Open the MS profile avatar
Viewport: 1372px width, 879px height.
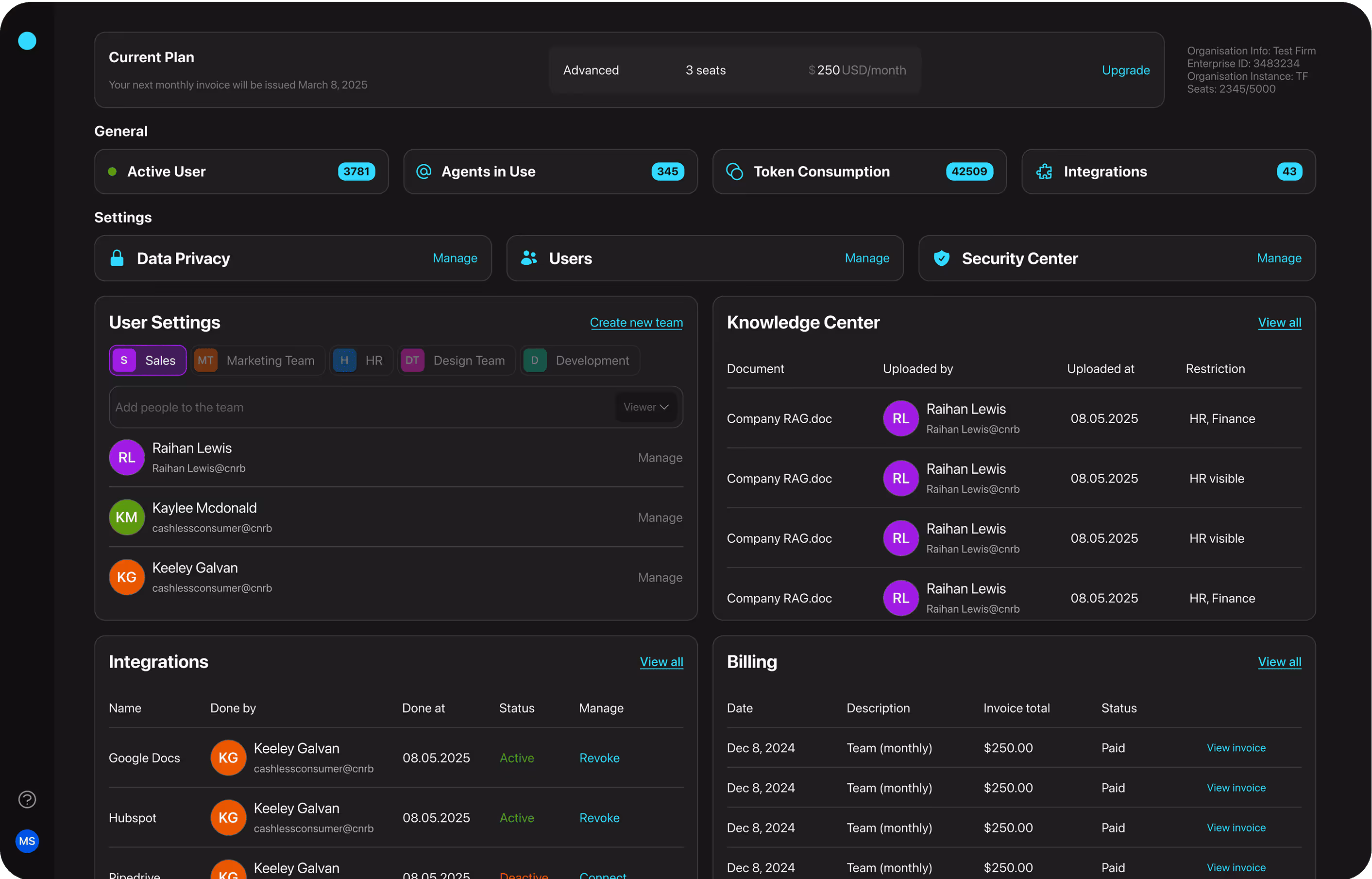tap(27, 841)
